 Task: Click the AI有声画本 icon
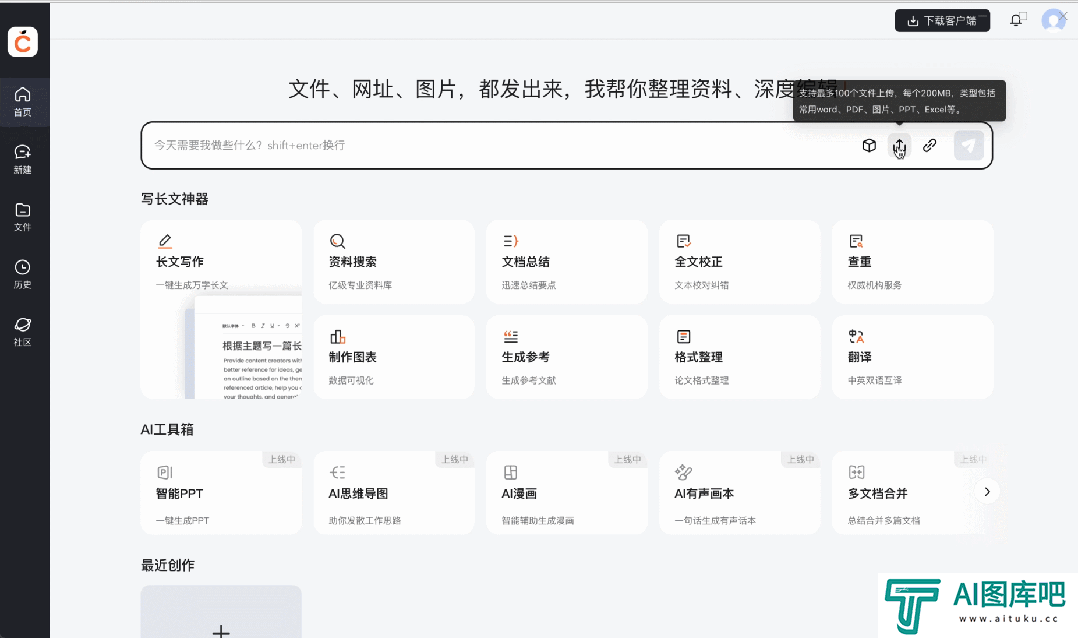pyautogui.click(x=683, y=472)
